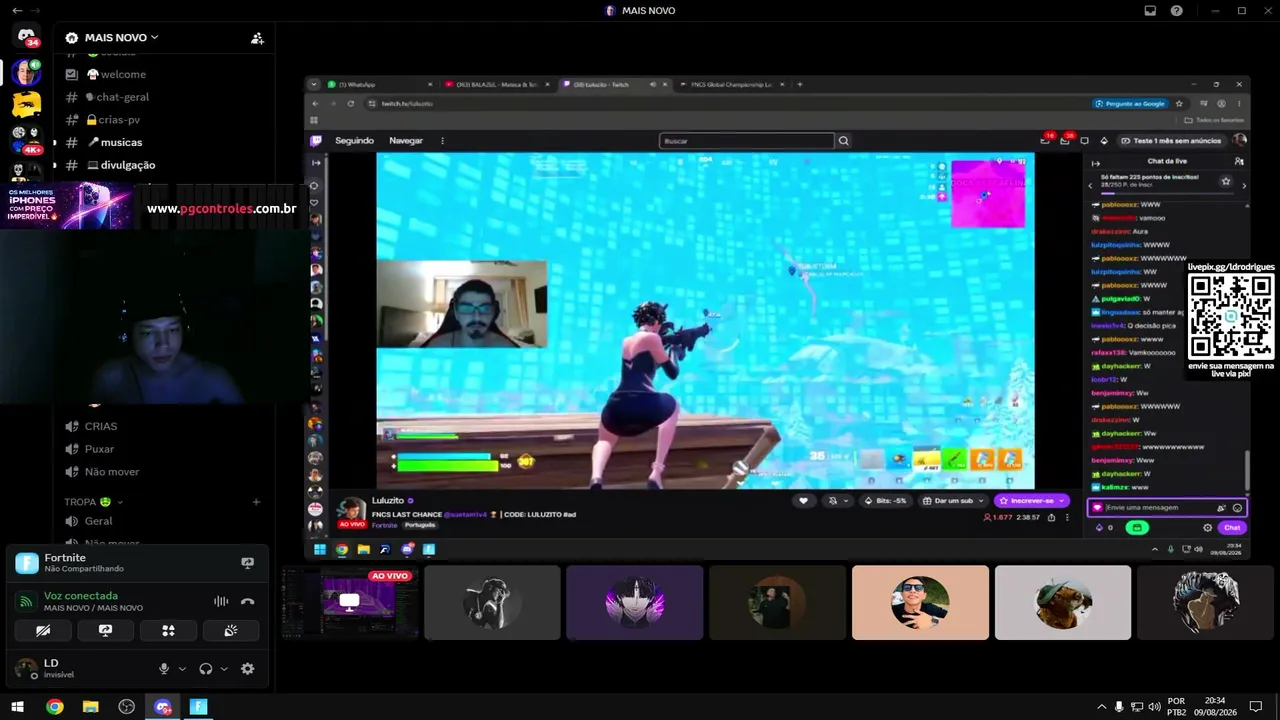Screen dimensions: 1280x720
Task: Open the soundboard panel
Action: (230, 631)
